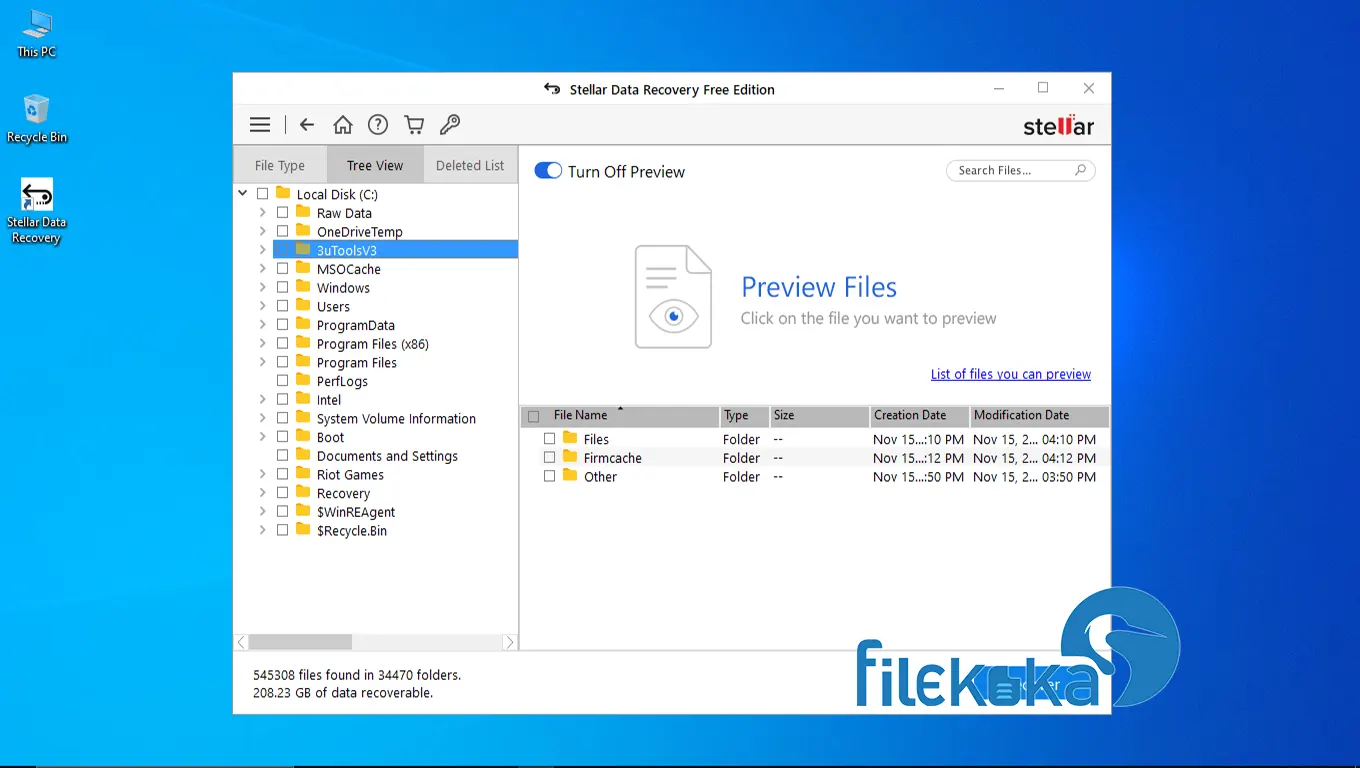Expand the Intel node
Screen dimensions: 1360x768
tap(262, 400)
